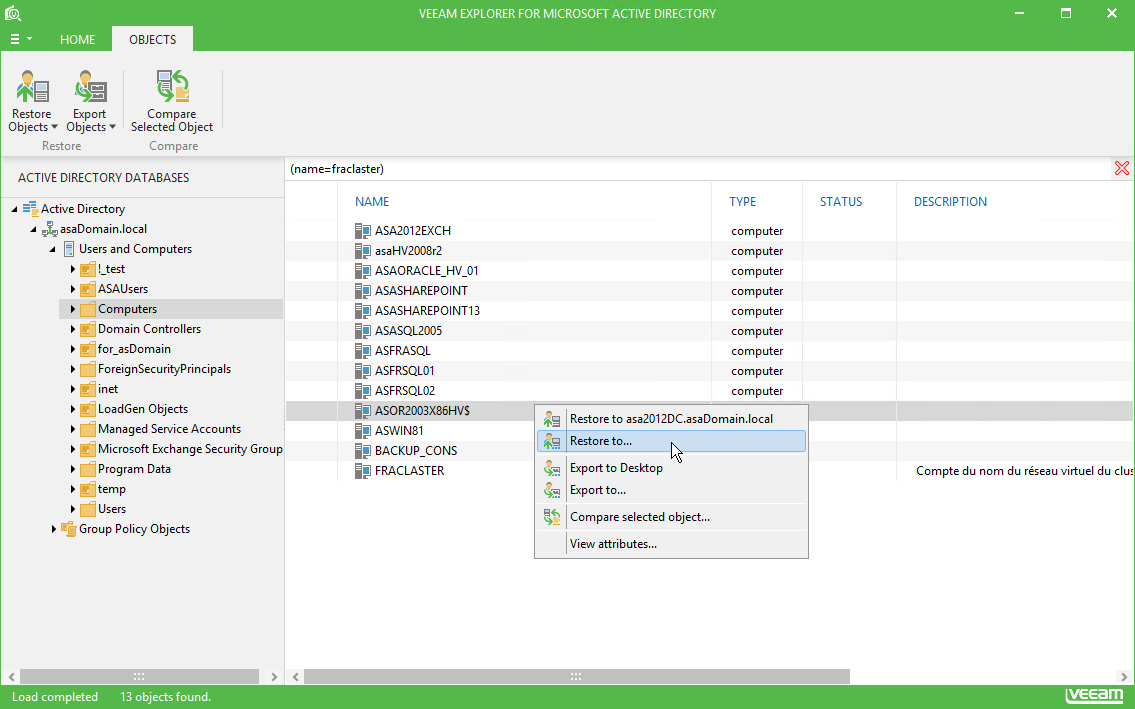1135x709 pixels.
Task: Expand the Computers folder arrow
Action: point(72,309)
